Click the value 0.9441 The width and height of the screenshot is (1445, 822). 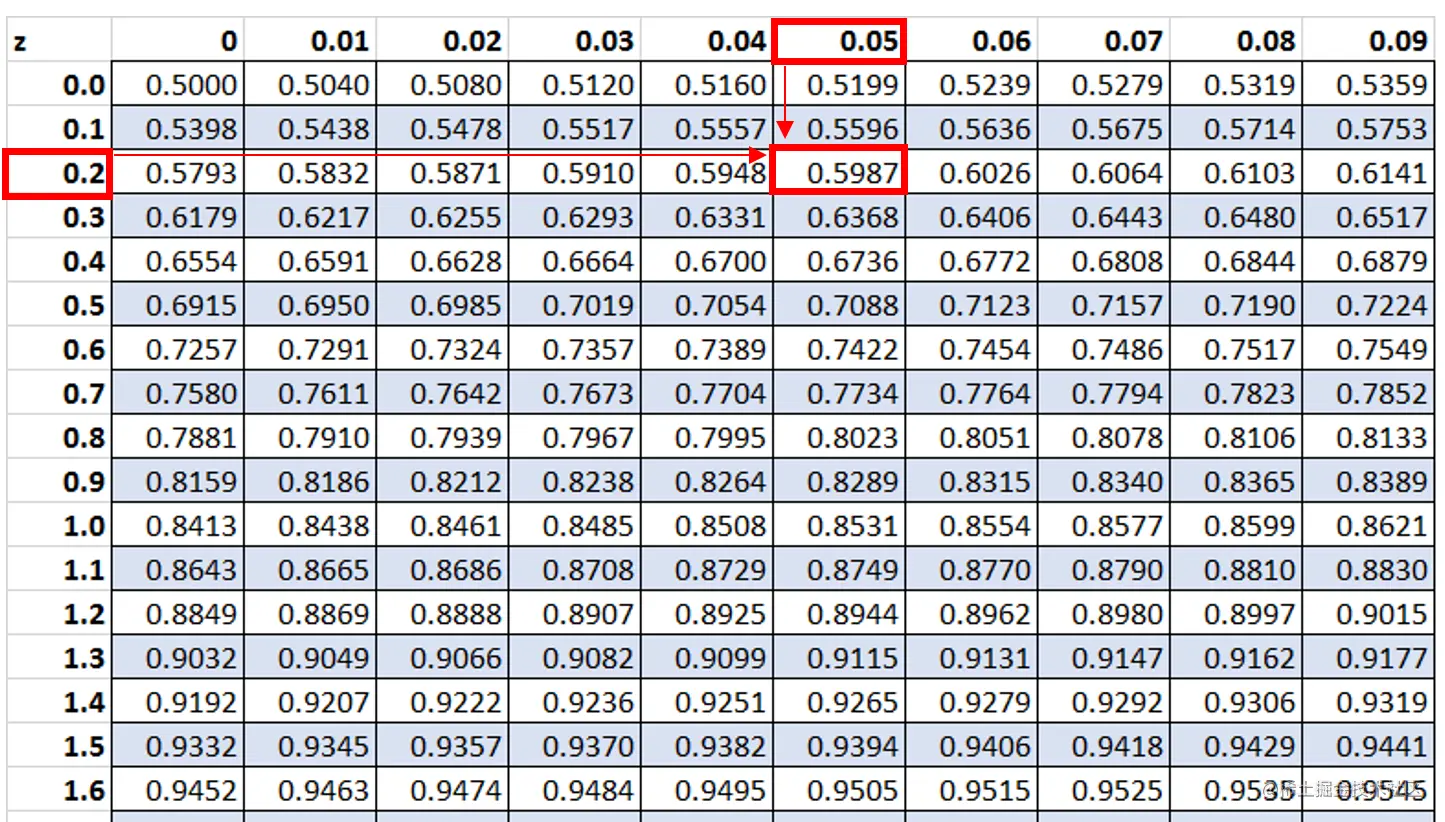pyautogui.click(x=1370, y=744)
